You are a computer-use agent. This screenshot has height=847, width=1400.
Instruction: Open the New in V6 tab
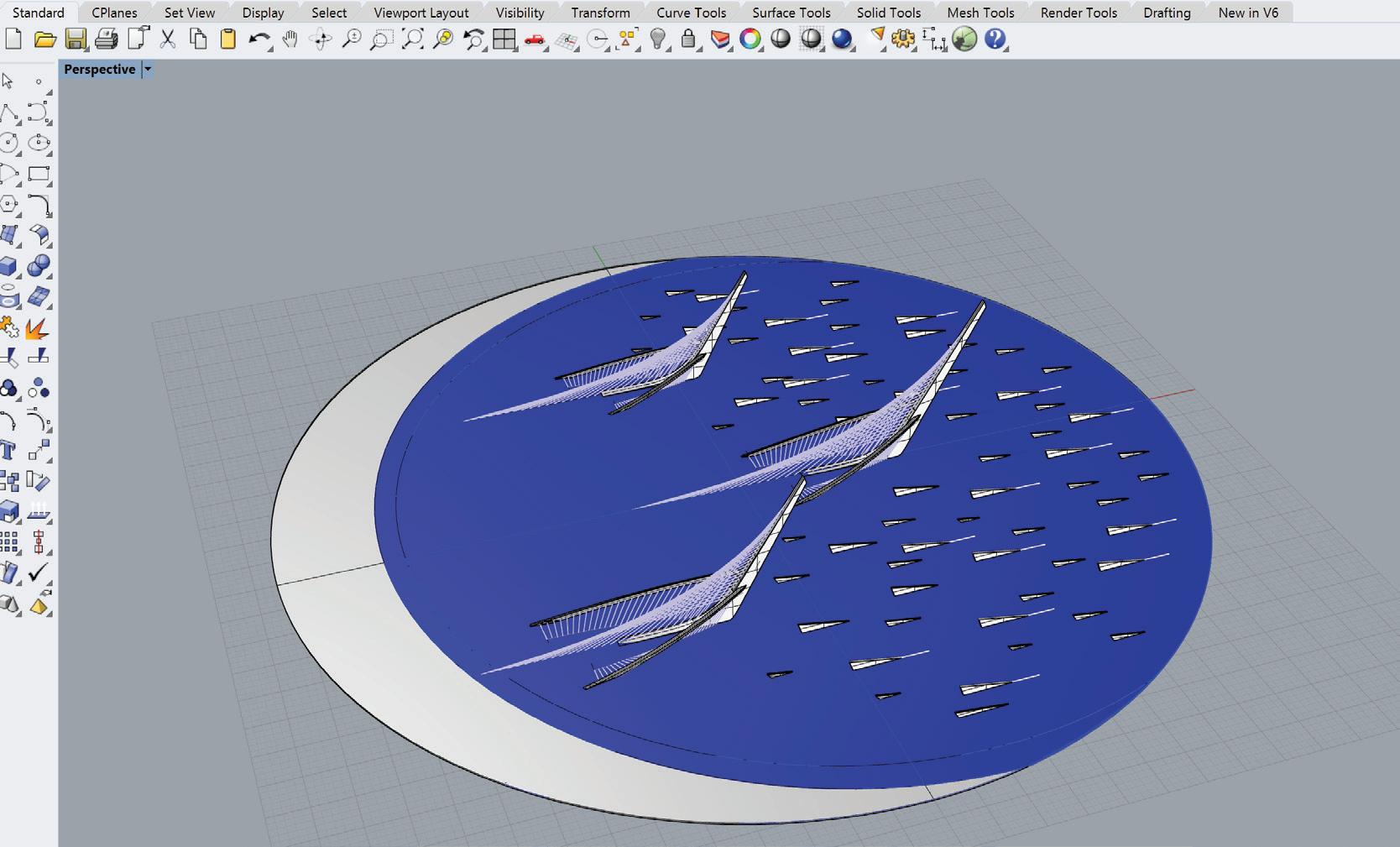(x=1248, y=13)
